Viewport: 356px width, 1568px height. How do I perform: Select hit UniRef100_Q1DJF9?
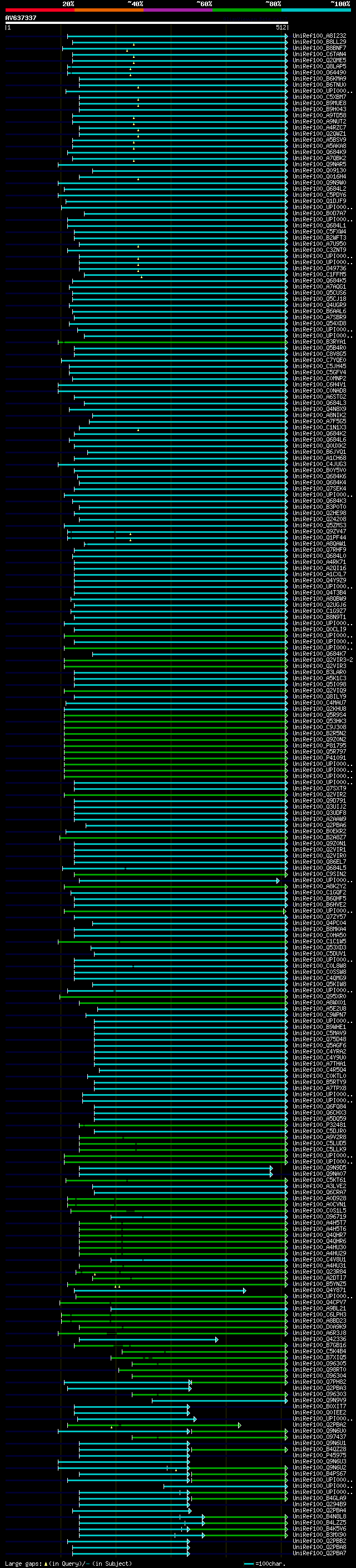pos(319,201)
